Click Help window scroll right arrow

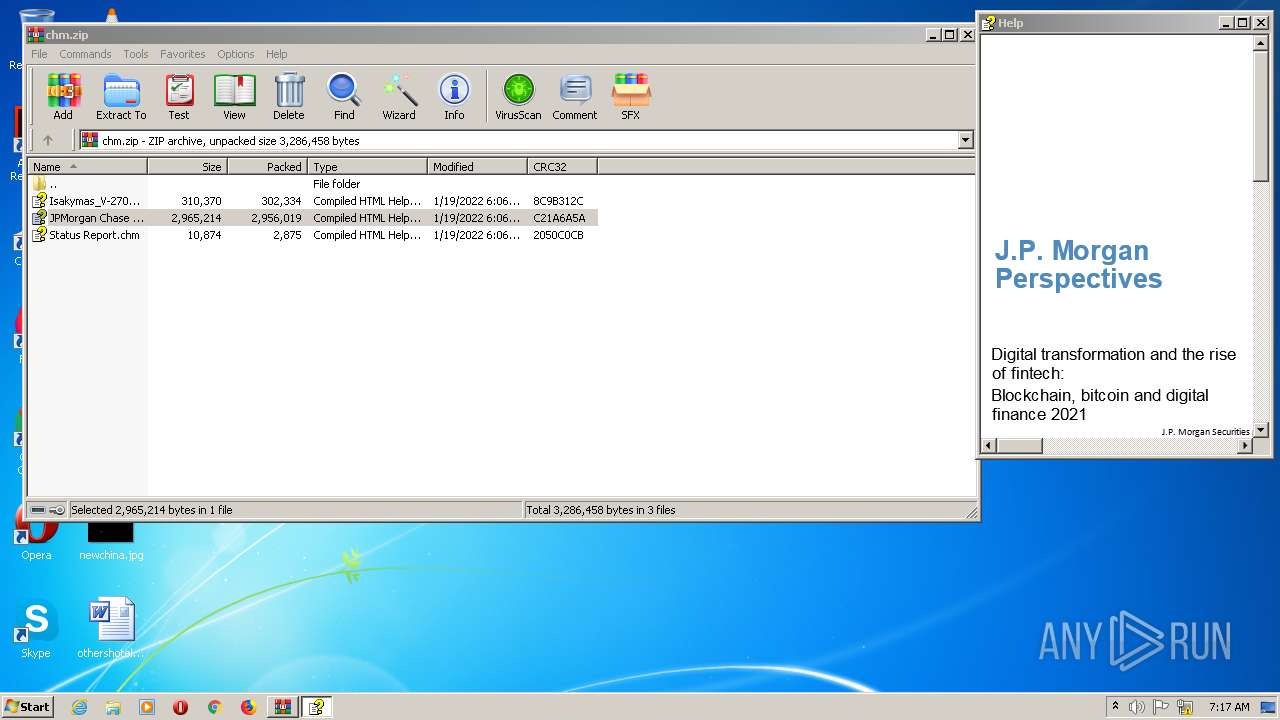click(1245, 446)
